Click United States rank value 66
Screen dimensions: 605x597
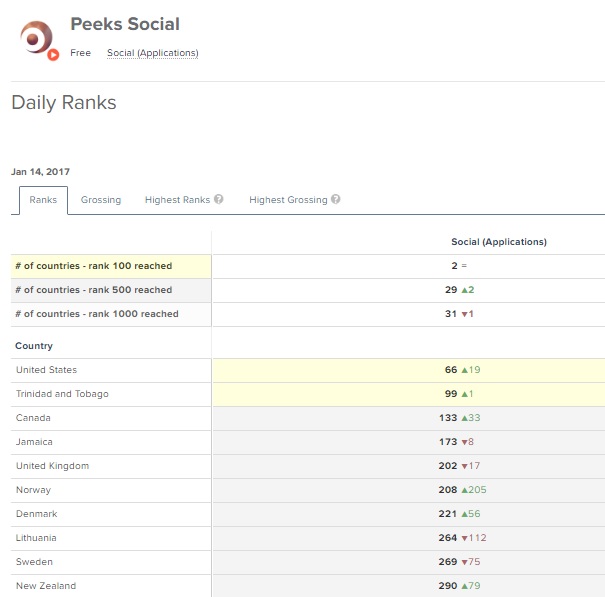[x=451, y=370]
